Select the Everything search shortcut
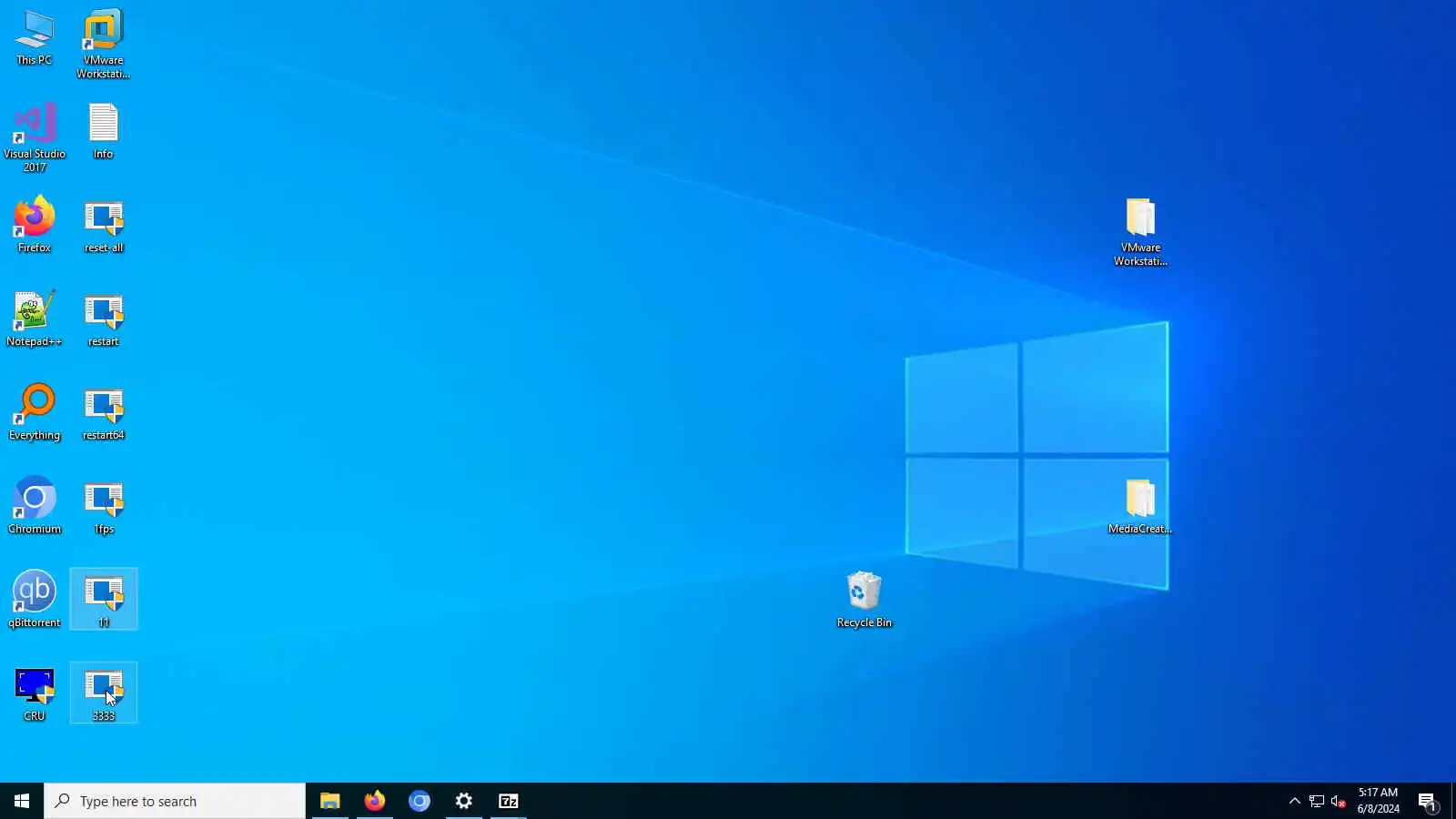This screenshot has height=819, width=1456. click(35, 412)
